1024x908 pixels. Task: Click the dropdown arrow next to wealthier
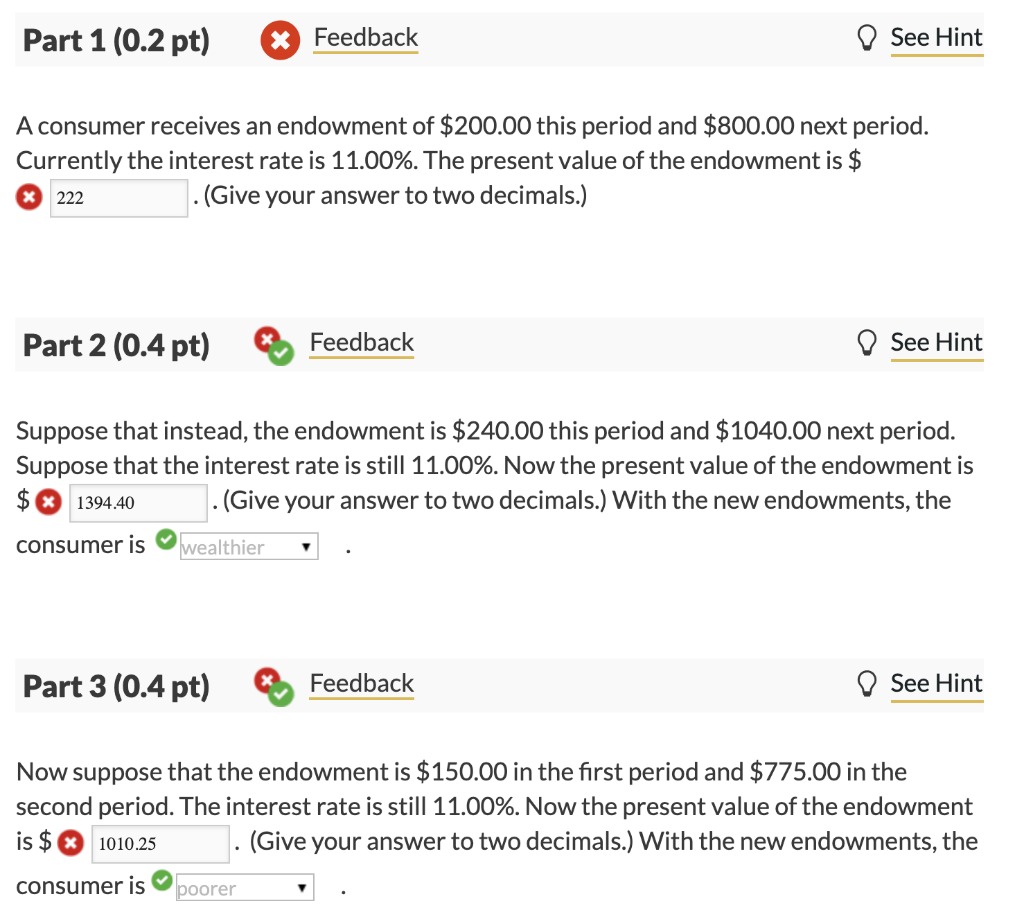click(308, 546)
